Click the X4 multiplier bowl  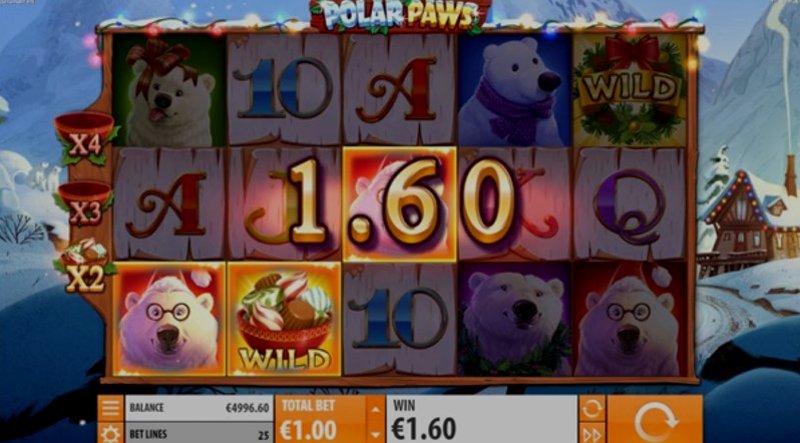click(85, 137)
